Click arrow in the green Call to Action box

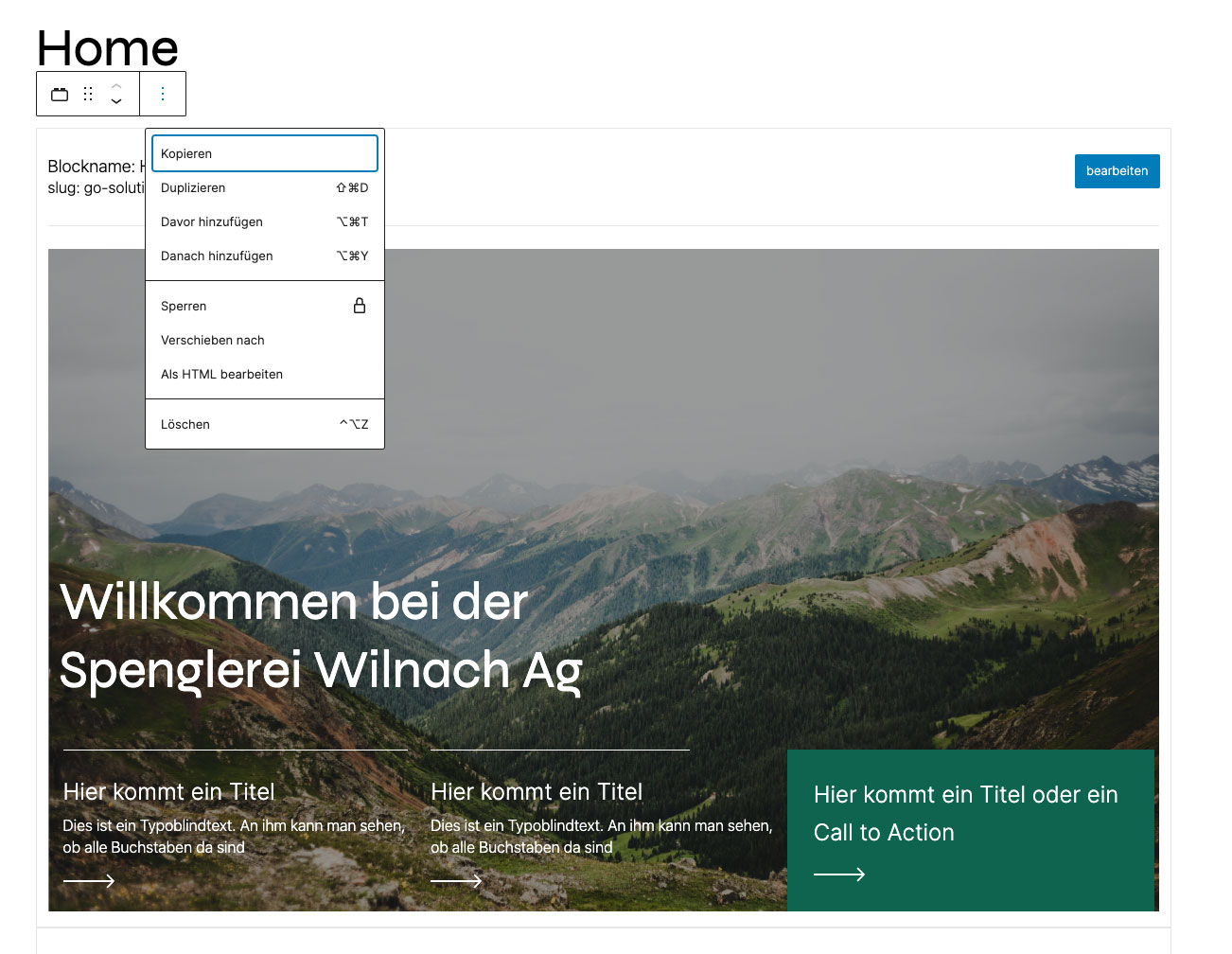839,874
